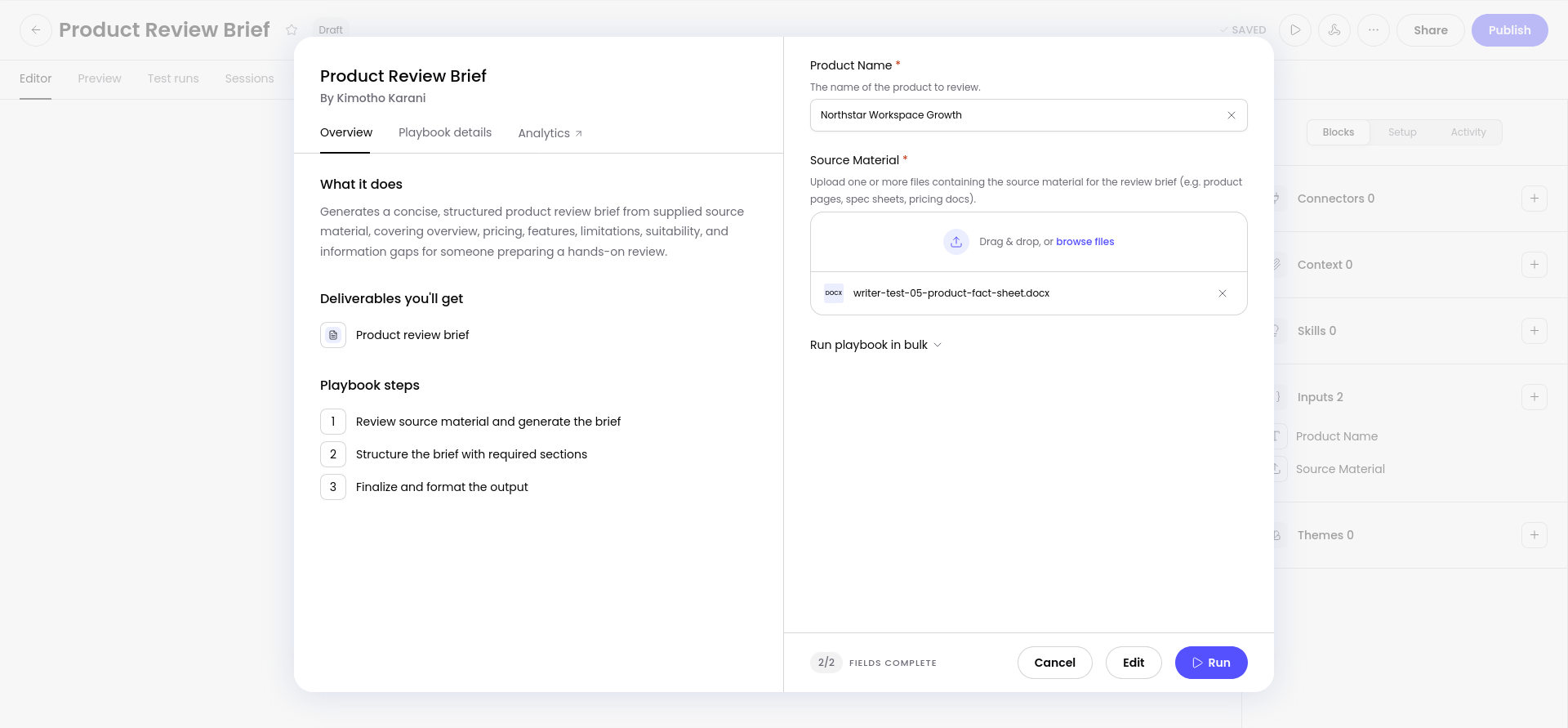Click the 2/2 fields complete indicator

click(x=874, y=663)
